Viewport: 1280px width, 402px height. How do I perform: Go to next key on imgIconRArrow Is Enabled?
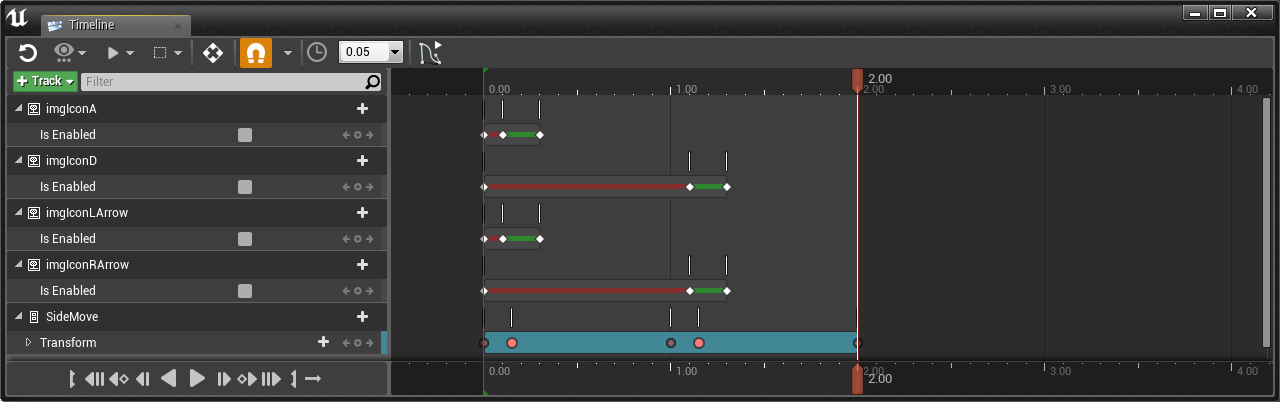(x=369, y=291)
